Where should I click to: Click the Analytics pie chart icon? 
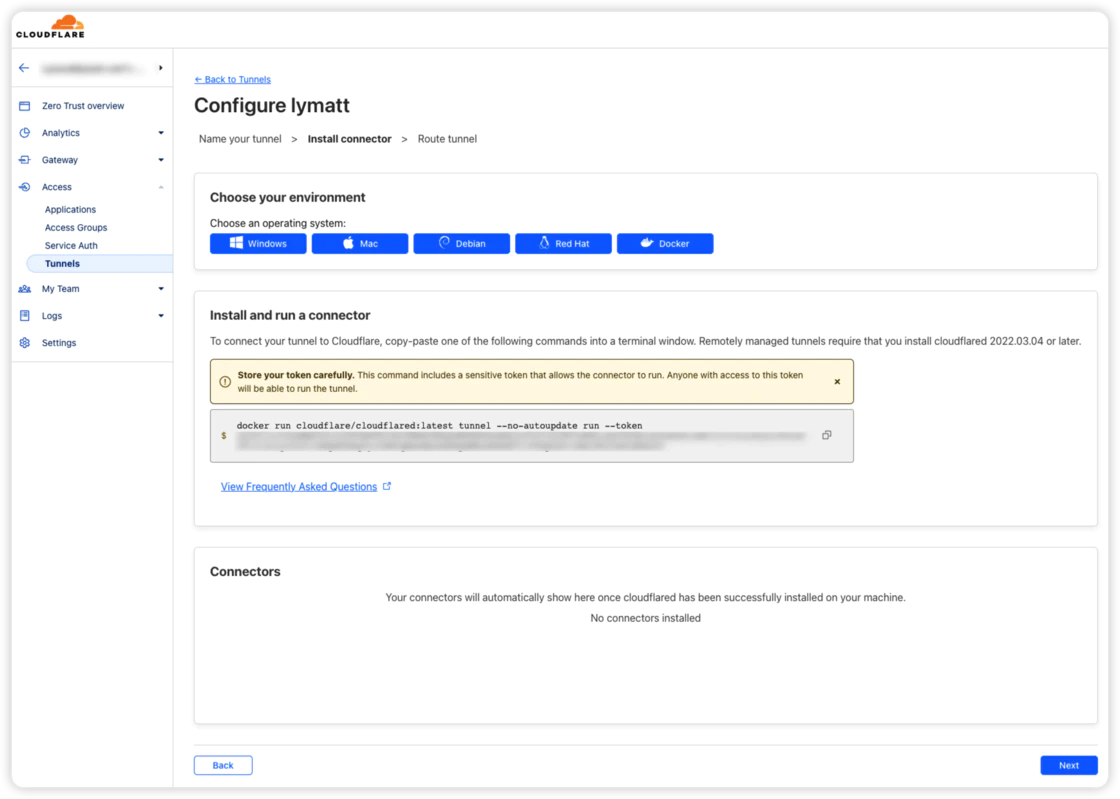(25, 133)
